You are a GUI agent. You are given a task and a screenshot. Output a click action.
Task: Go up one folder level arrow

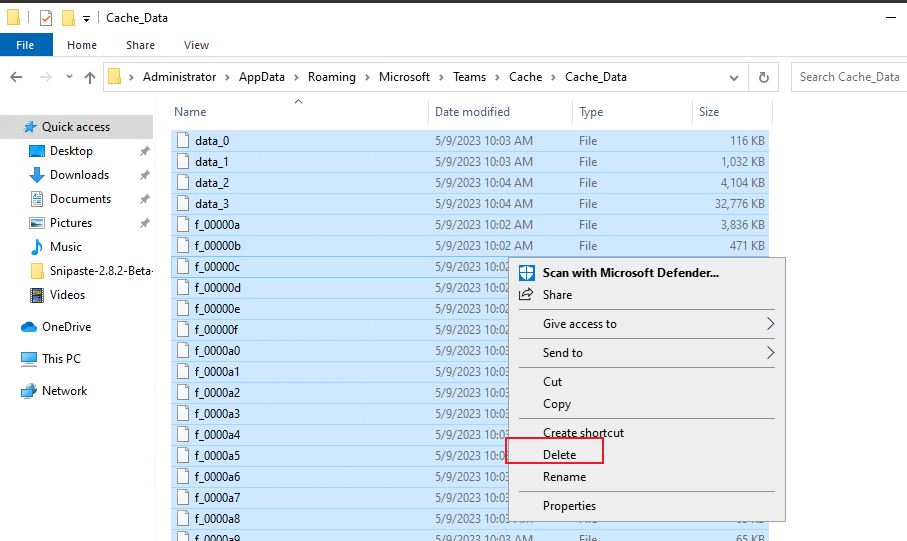pos(90,77)
